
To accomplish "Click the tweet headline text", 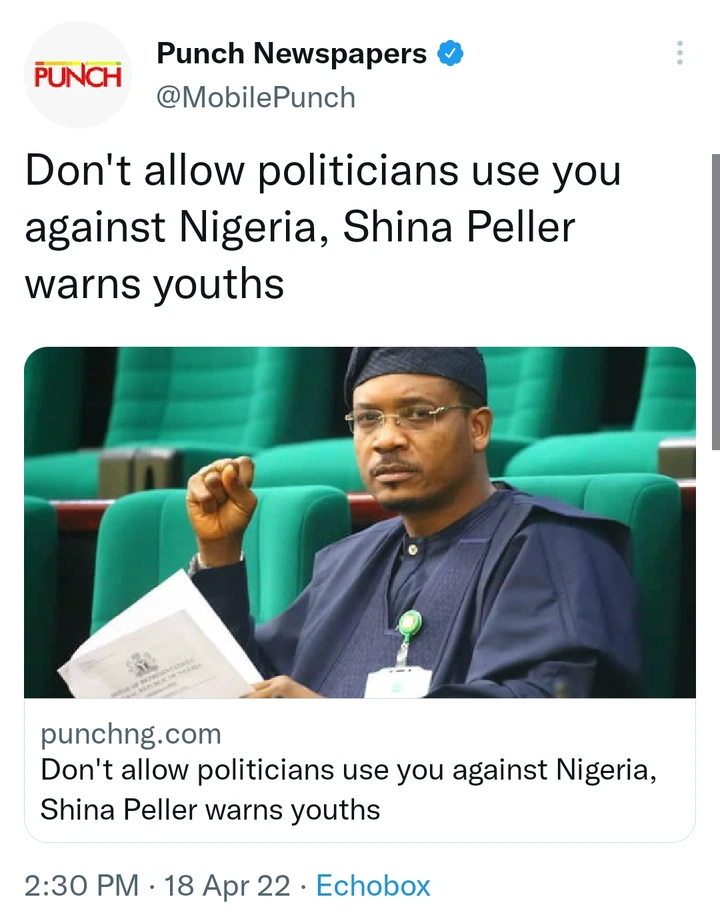I will (x=323, y=228).
